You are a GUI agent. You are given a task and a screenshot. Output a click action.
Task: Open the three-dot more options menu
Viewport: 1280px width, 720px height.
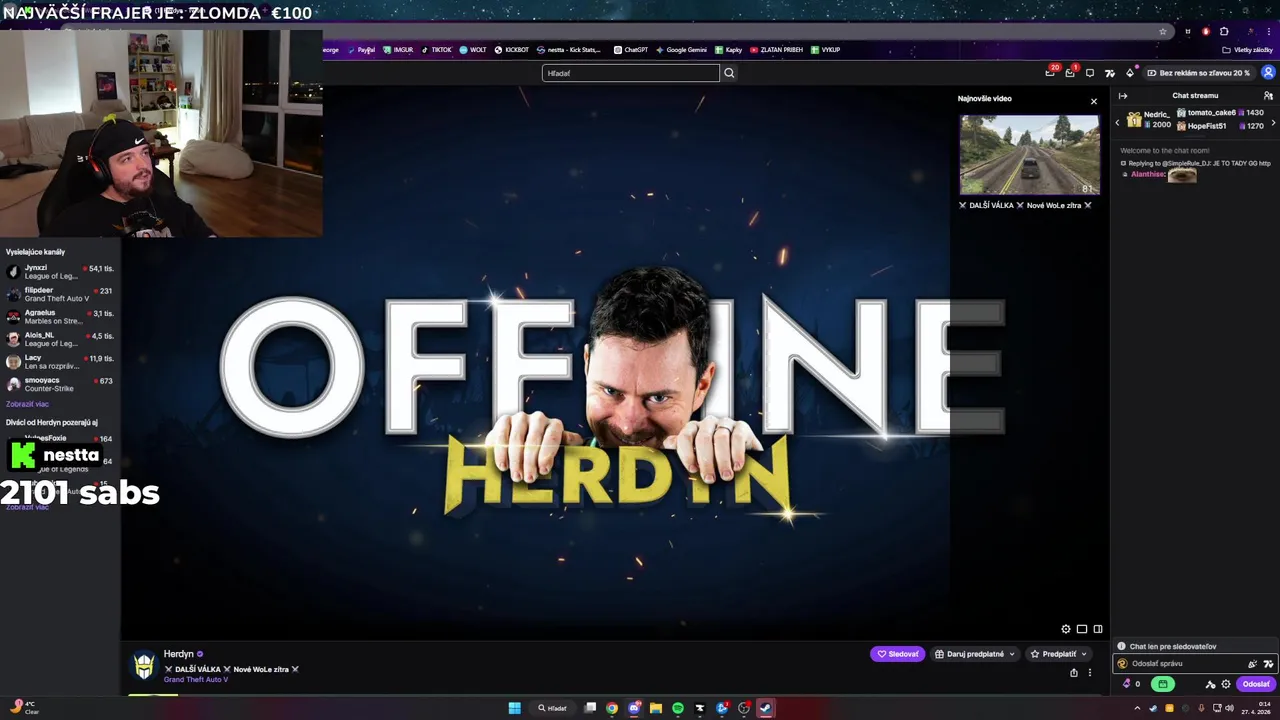click(1090, 673)
